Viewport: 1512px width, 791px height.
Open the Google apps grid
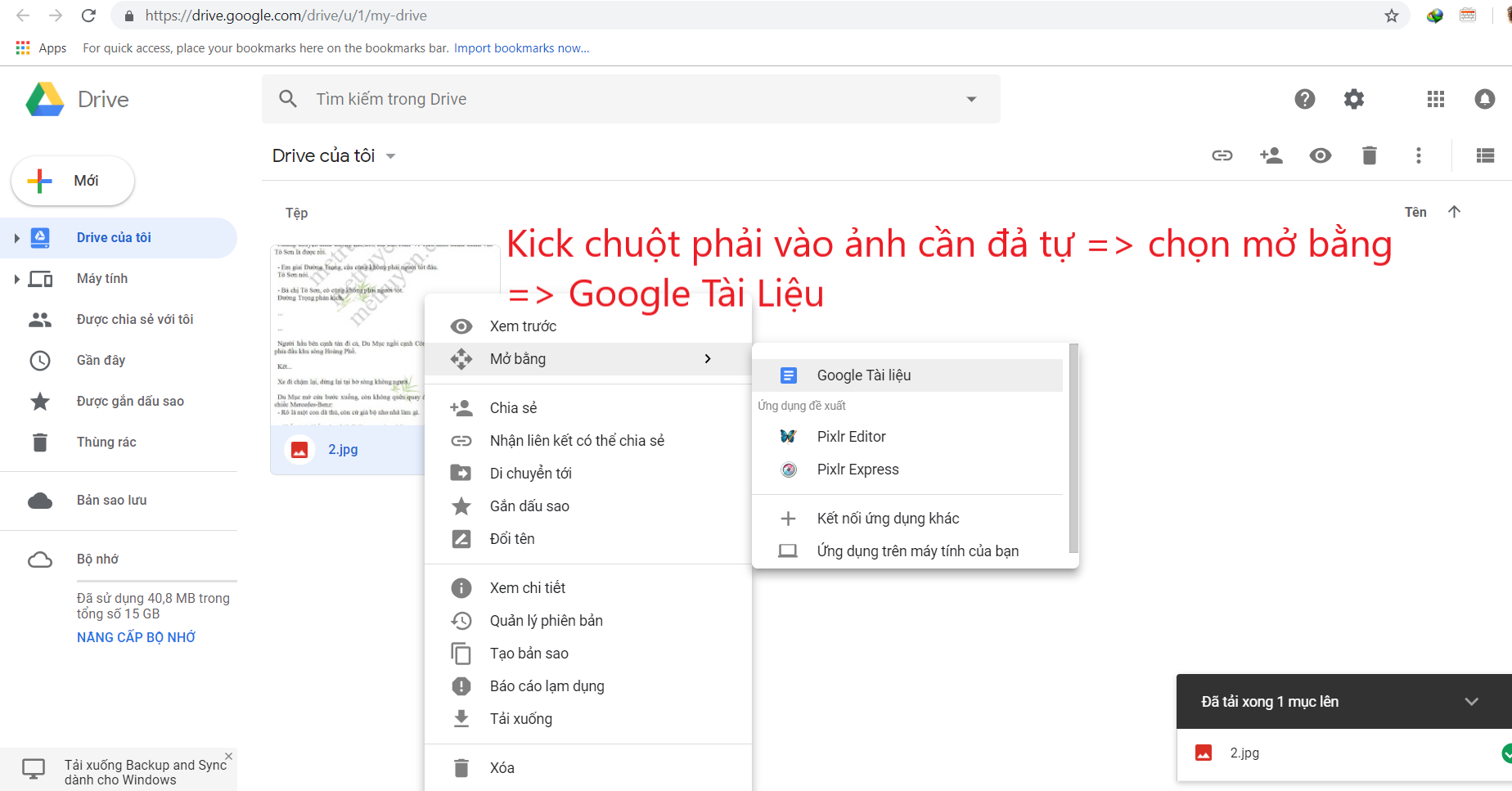pos(1435,99)
